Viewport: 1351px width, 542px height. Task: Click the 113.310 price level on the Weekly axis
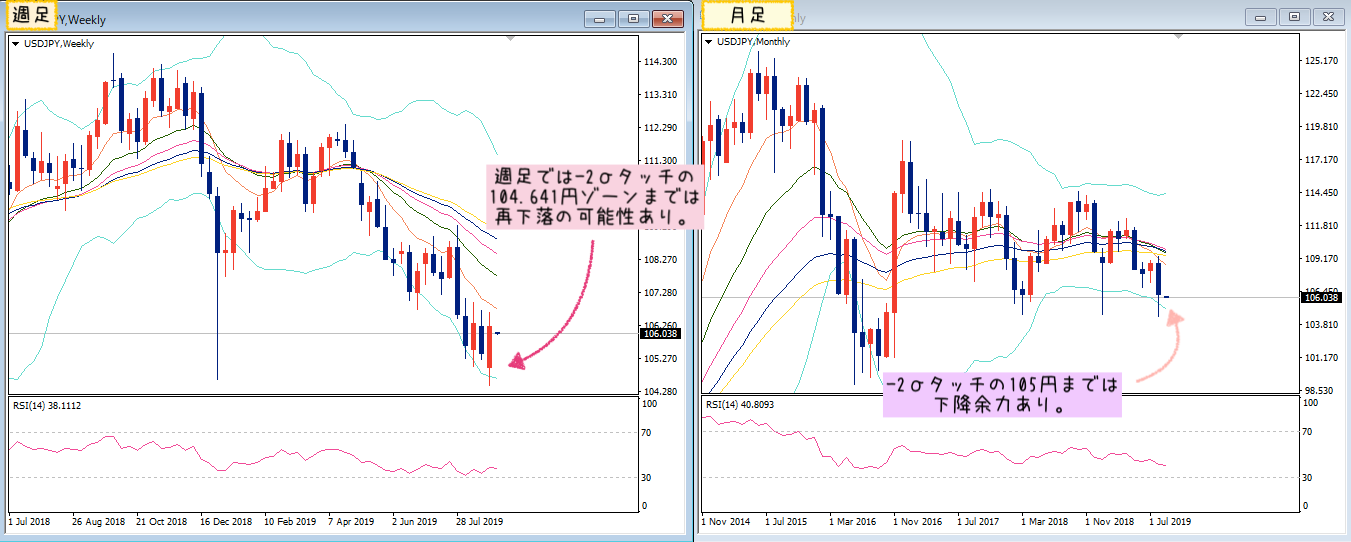click(x=663, y=95)
